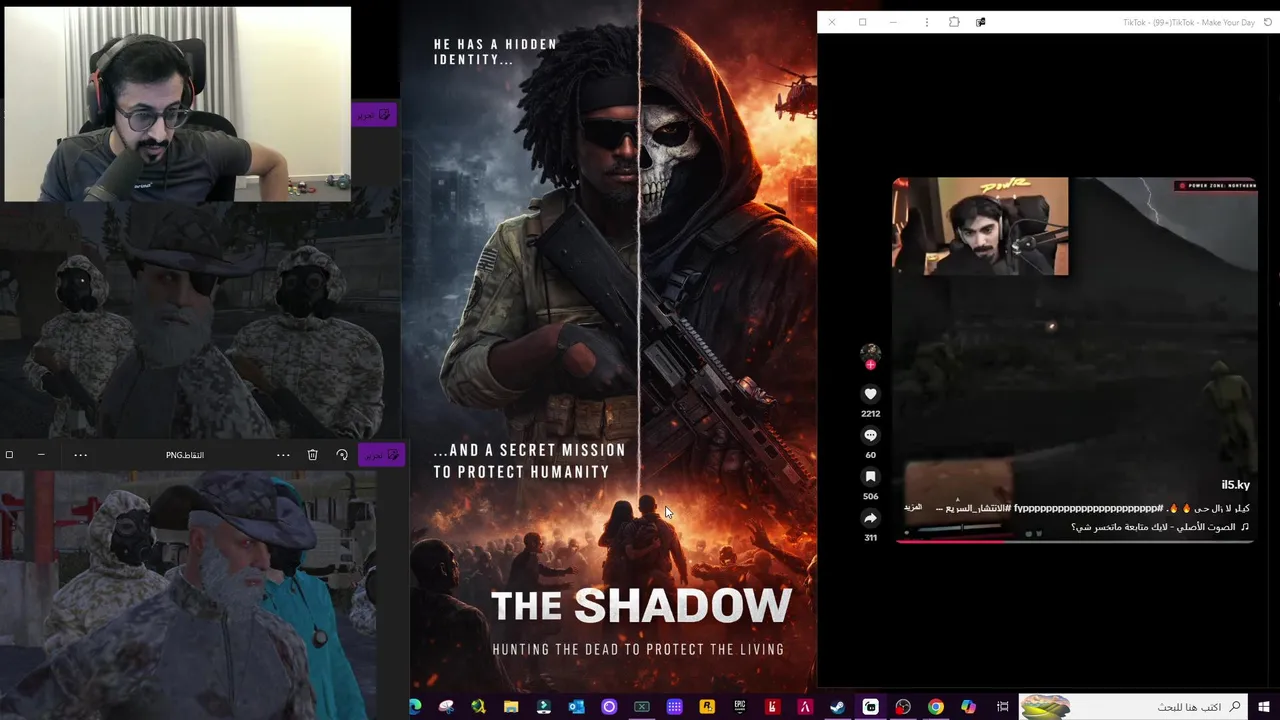Click purple edit button in النقاط.PNG viewer
The height and width of the screenshot is (720, 1280).
pyautogui.click(x=381, y=455)
